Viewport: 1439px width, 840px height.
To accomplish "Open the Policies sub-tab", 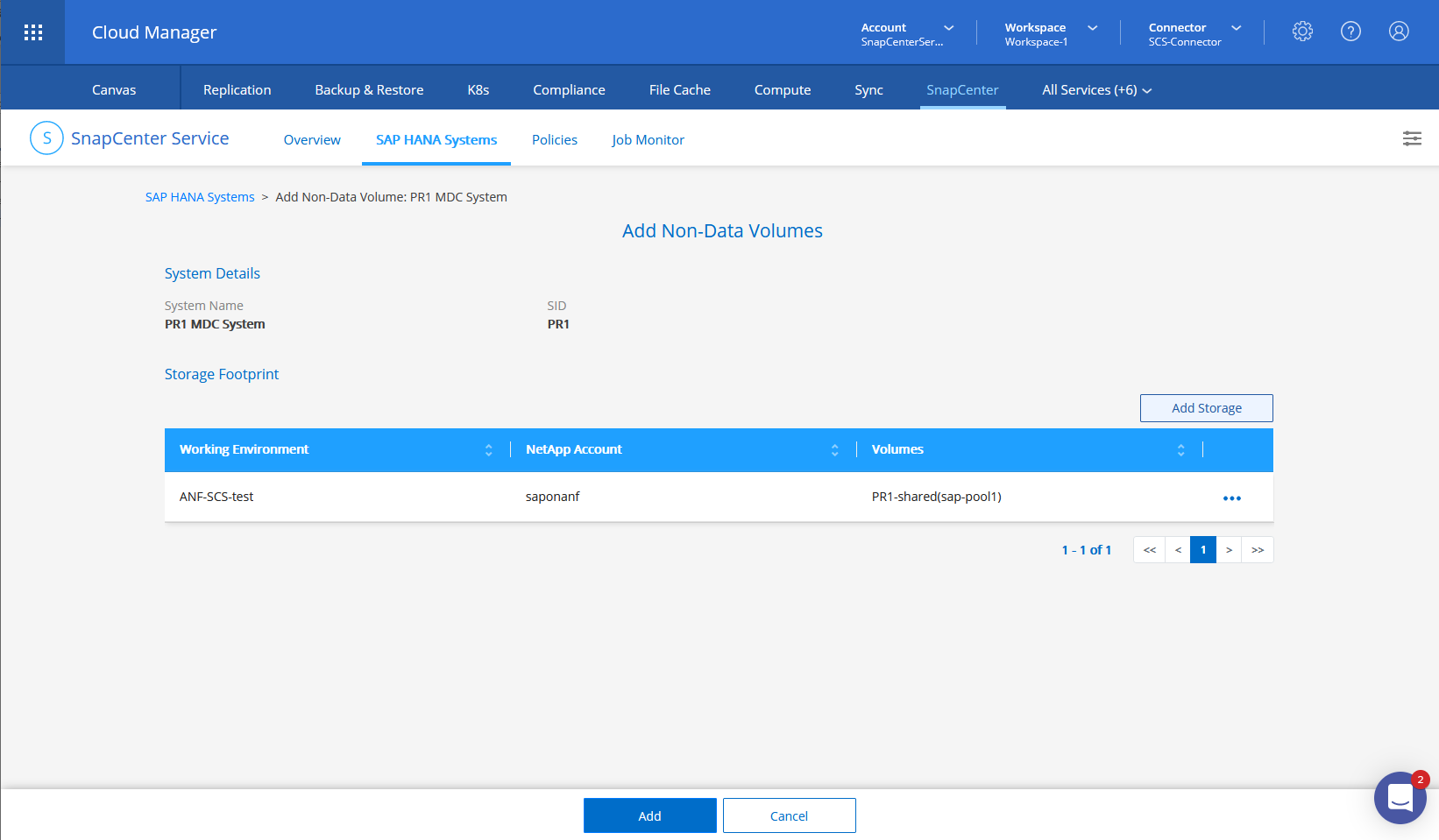I will pyautogui.click(x=555, y=140).
